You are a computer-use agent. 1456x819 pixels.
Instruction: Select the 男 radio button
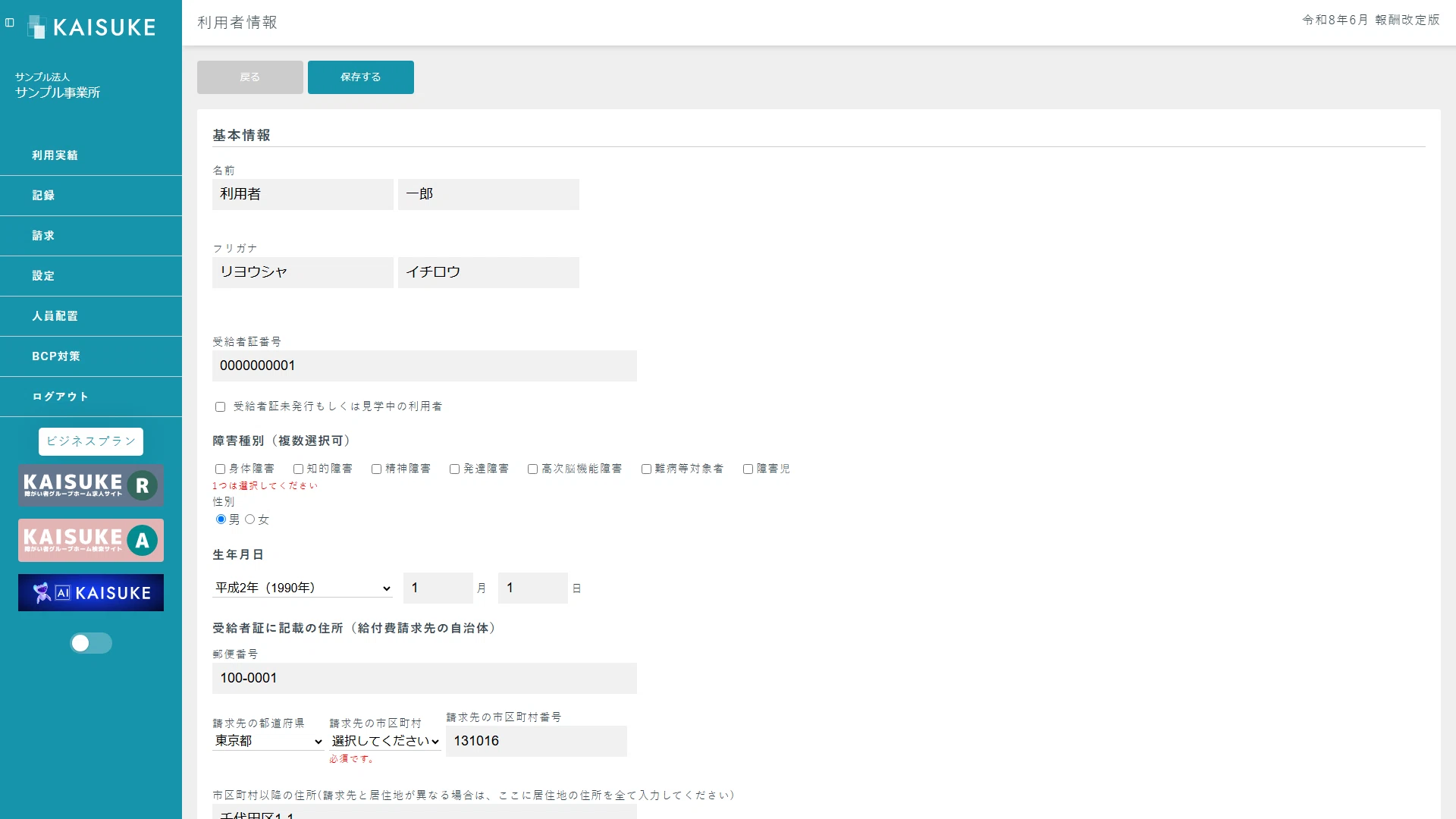[x=221, y=519]
